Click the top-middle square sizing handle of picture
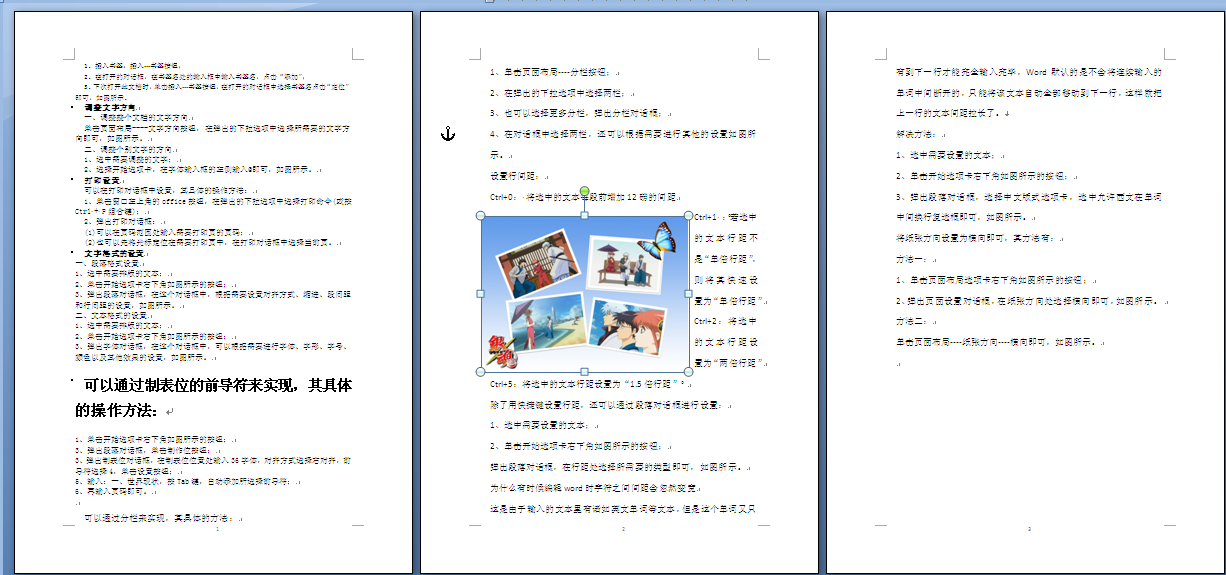The image size is (1226, 575). [584, 215]
